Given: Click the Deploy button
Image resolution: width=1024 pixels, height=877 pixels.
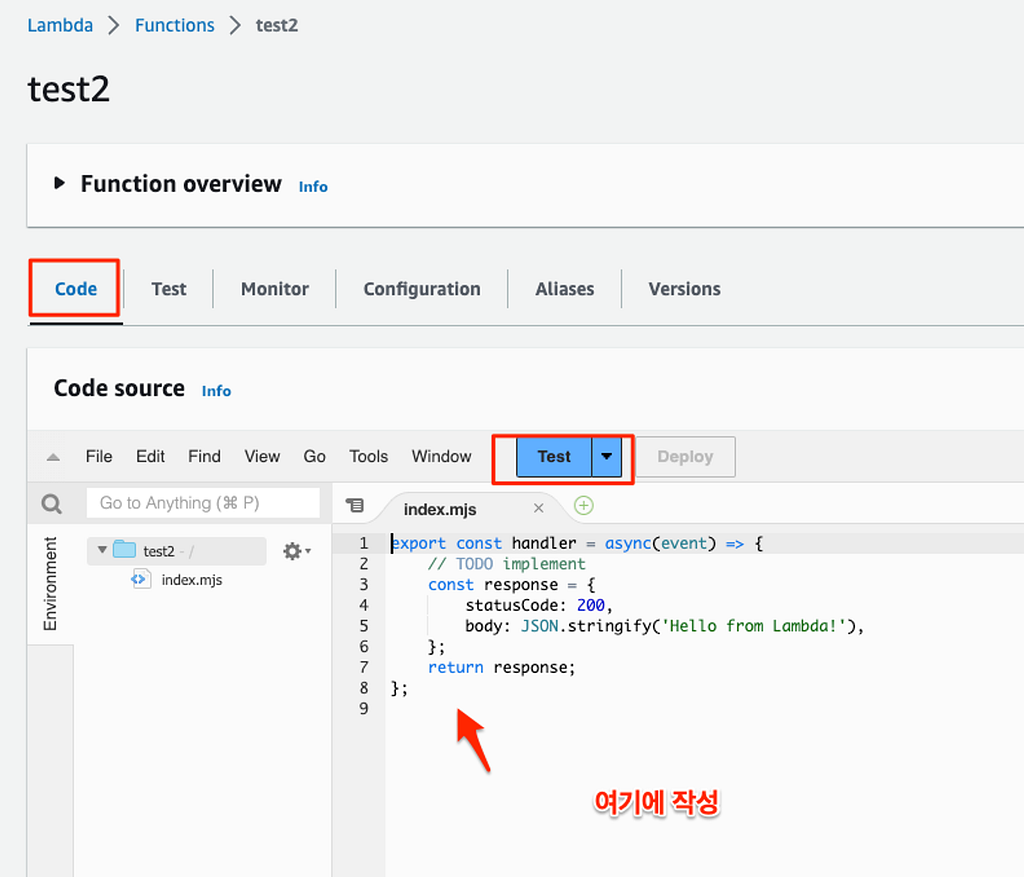Looking at the screenshot, I should [685, 456].
